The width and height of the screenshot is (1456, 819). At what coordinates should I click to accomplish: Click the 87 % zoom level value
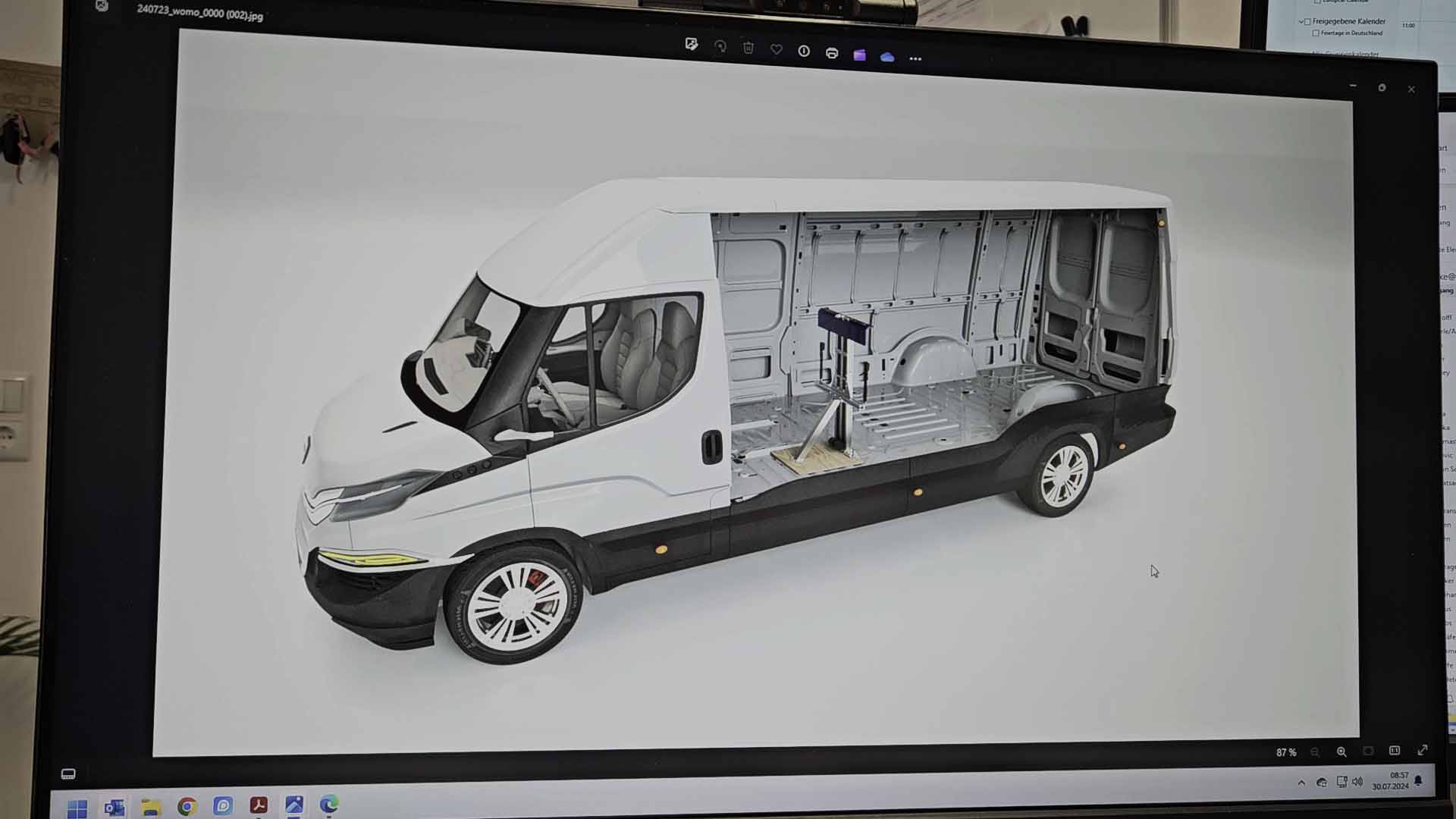pyautogui.click(x=1286, y=752)
